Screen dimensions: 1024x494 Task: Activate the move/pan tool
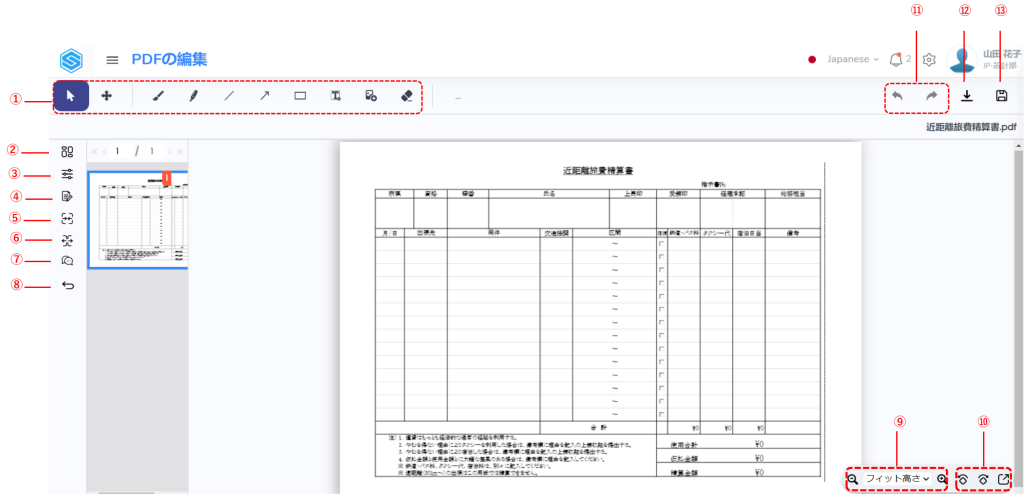(x=107, y=96)
